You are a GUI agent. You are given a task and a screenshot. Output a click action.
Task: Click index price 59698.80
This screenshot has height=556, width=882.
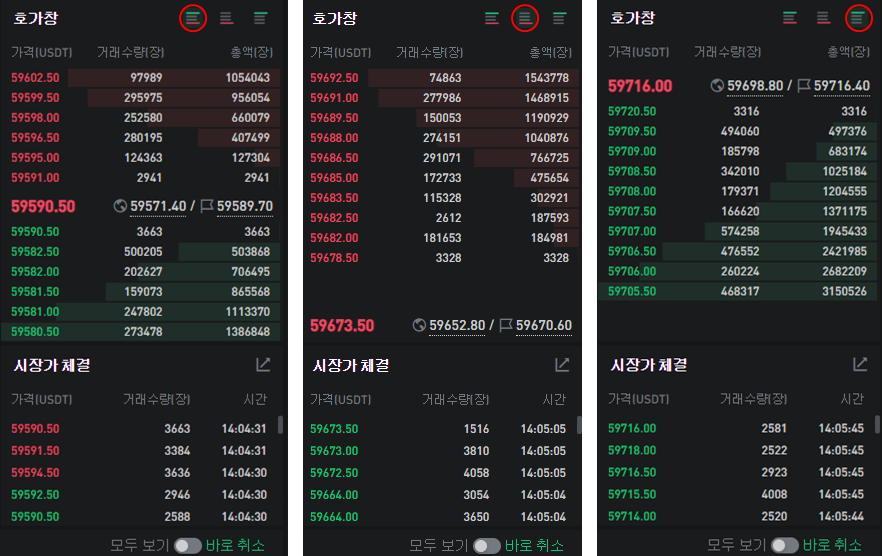(755, 86)
